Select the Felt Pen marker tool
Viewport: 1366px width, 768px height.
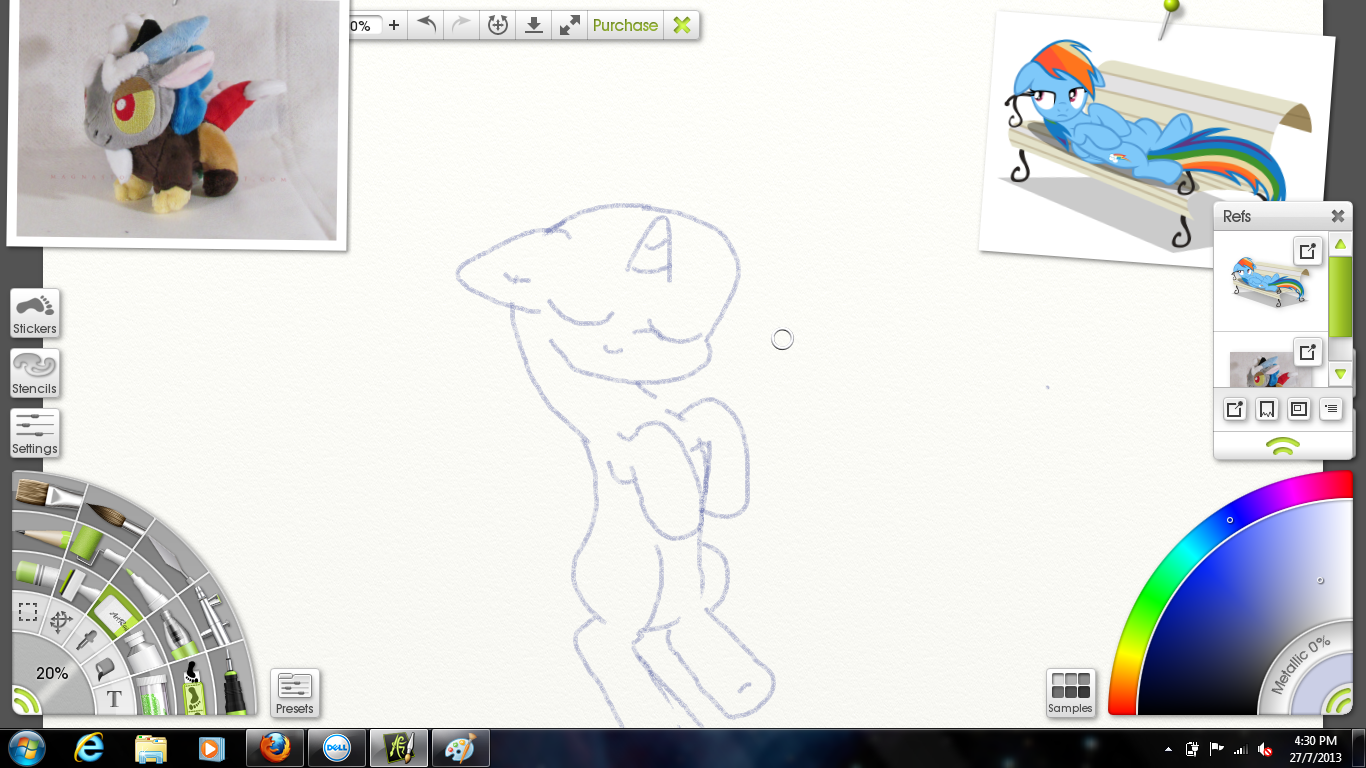(x=146, y=589)
